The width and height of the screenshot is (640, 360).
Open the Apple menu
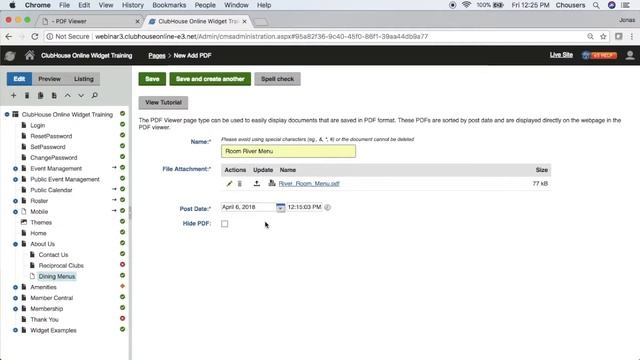[x=12, y=5]
